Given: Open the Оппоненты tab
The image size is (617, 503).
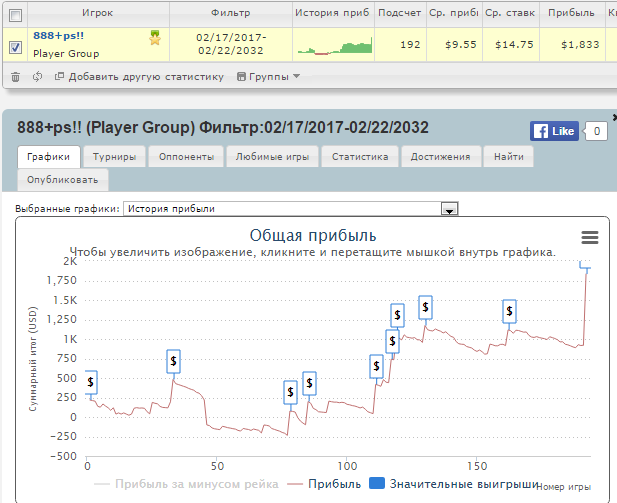Looking at the screenshot, I should coord(187,157).
